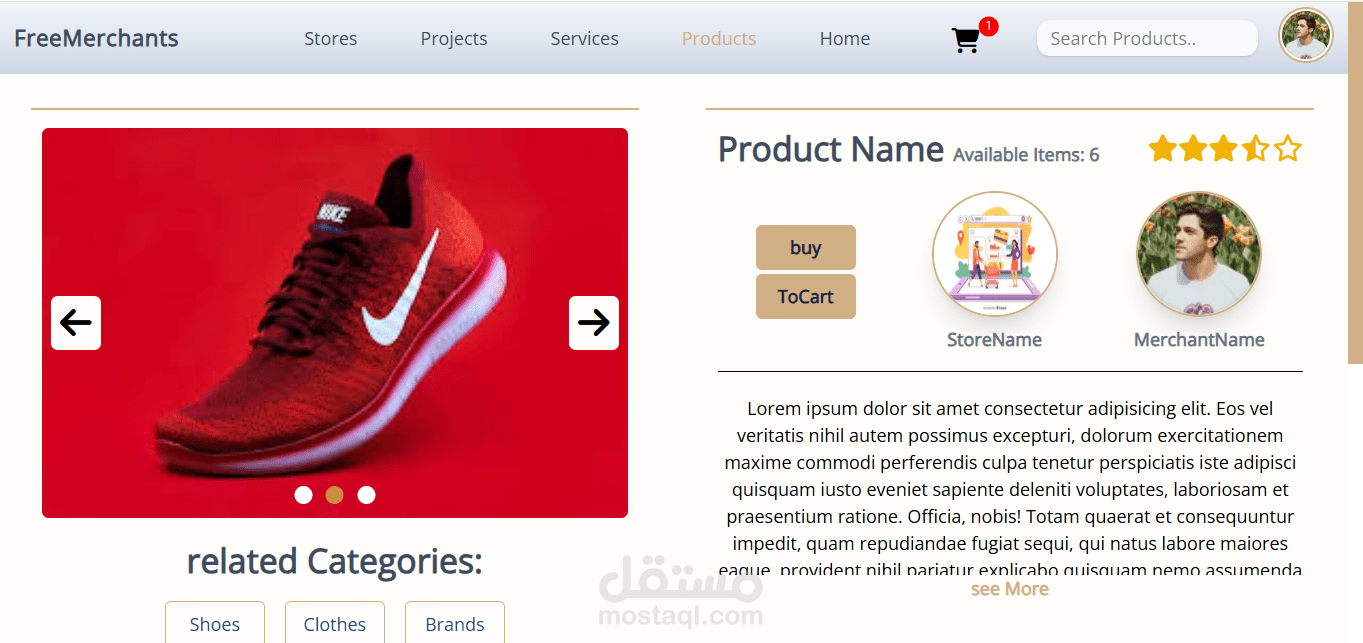Viewport: 1363px width, 643px height.
Task: Click the buy button
Action: click(x=806, y=247)
